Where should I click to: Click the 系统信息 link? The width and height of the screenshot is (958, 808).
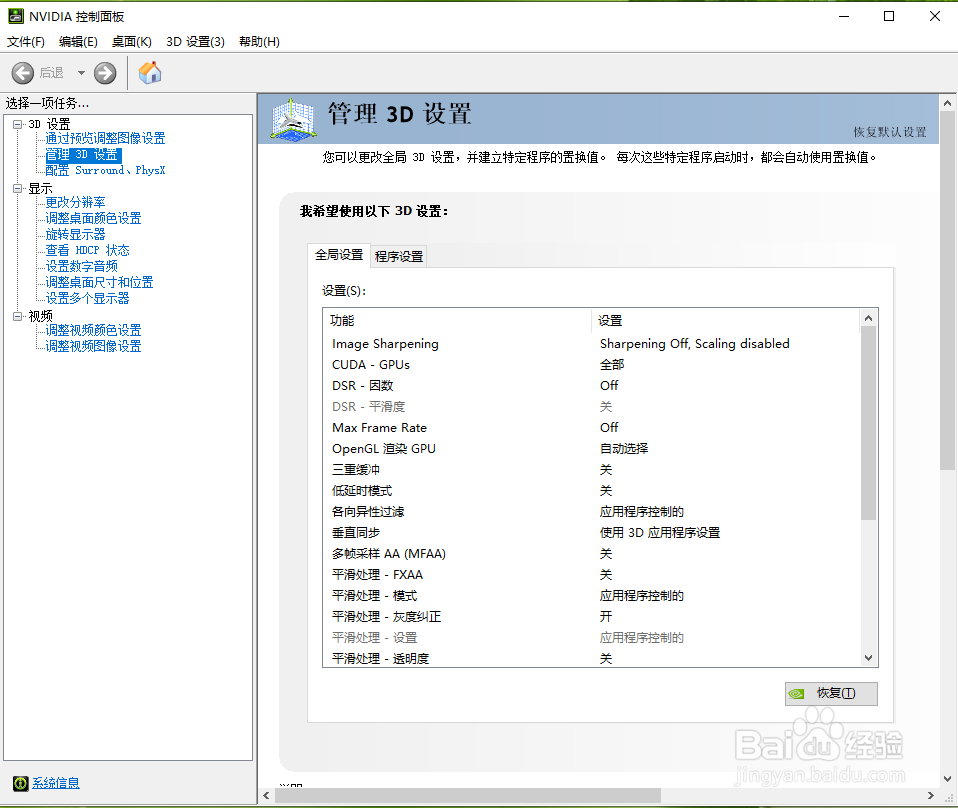click(56, 783)
